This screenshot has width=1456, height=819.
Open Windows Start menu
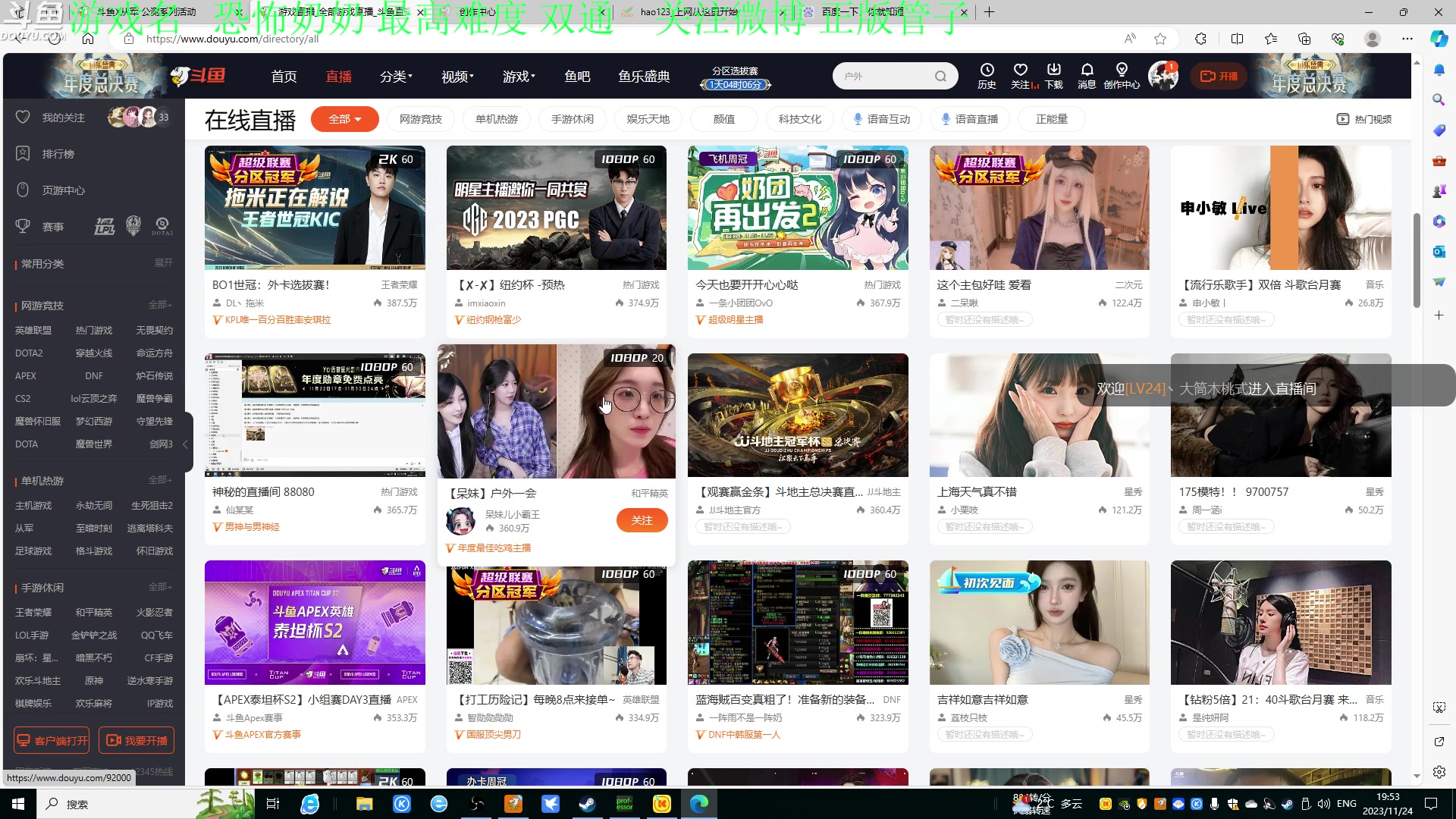coord(18,804)
